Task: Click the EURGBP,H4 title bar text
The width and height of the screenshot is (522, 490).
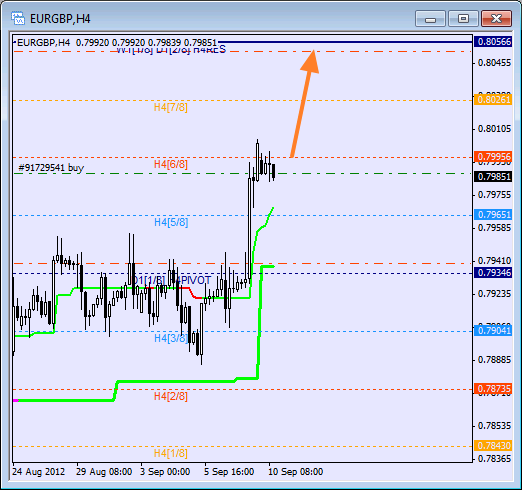Action: click(60, 19)
